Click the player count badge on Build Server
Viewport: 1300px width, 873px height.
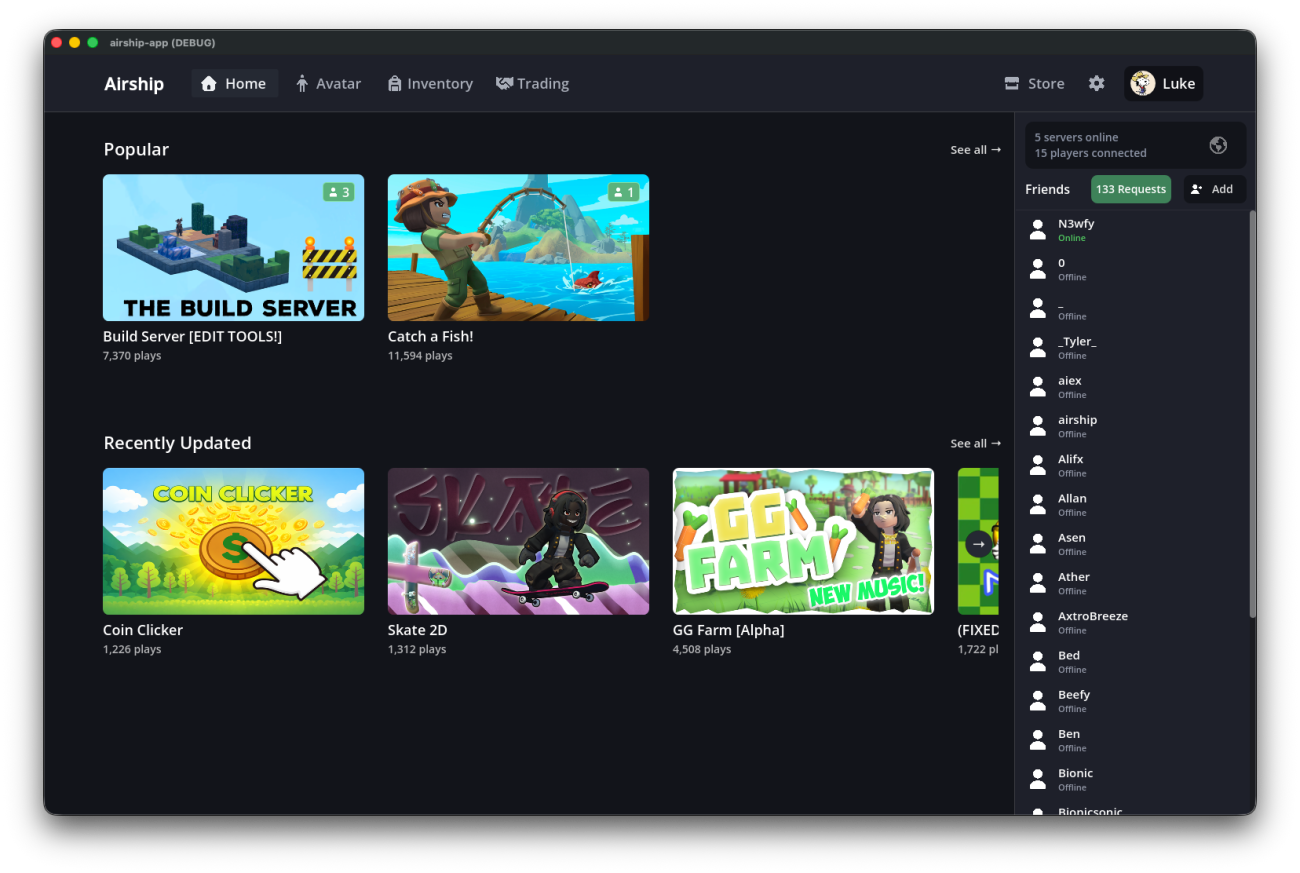point(338,192)
